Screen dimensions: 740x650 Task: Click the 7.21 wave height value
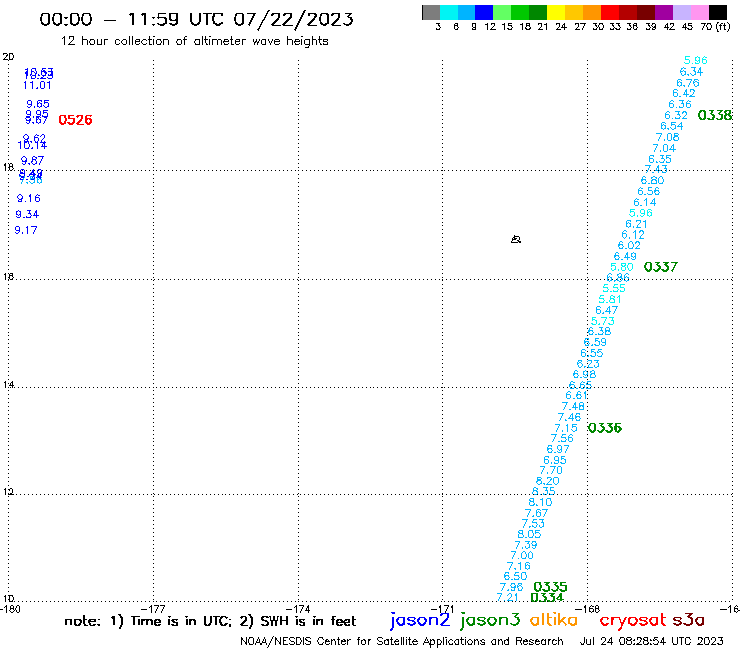507,598
